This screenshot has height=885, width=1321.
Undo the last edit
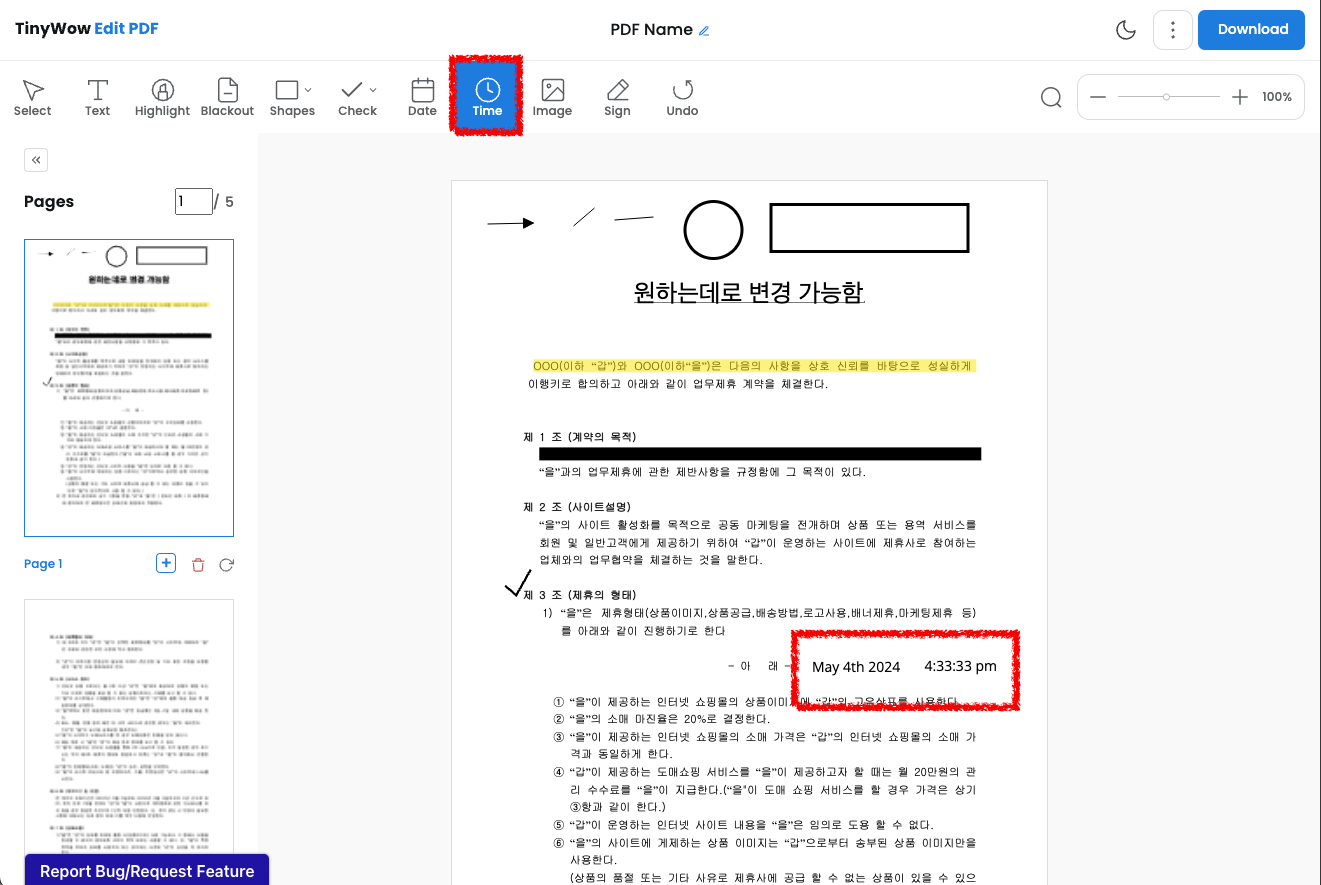pos(682,96)
